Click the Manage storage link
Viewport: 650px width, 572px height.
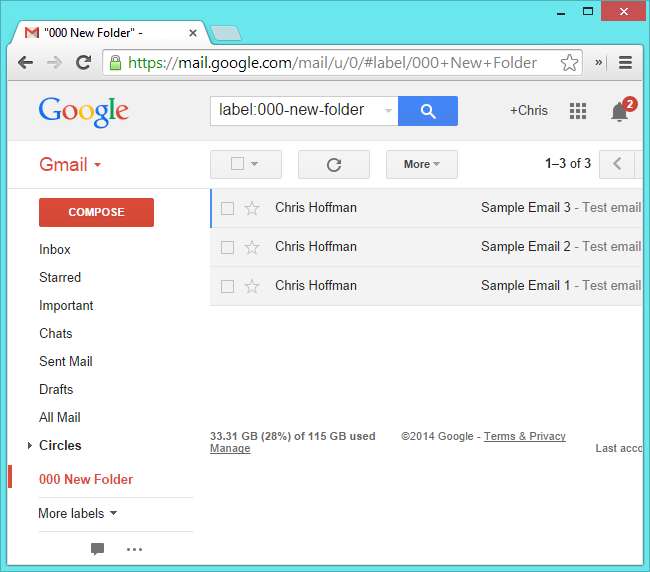click(x=230, y=448)
